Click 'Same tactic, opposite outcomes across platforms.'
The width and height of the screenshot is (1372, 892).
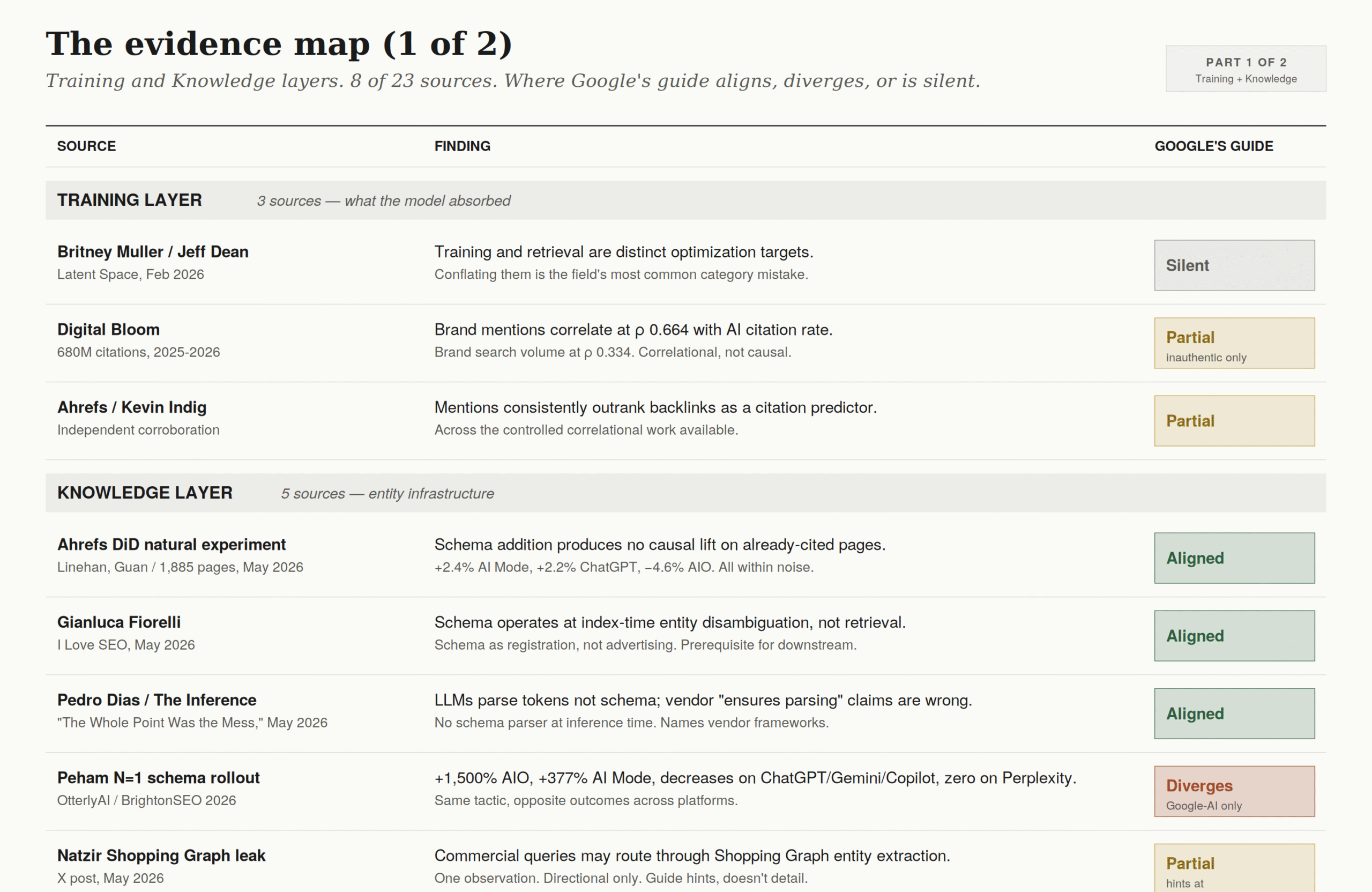pyautogui.click(x=586, y=801)
